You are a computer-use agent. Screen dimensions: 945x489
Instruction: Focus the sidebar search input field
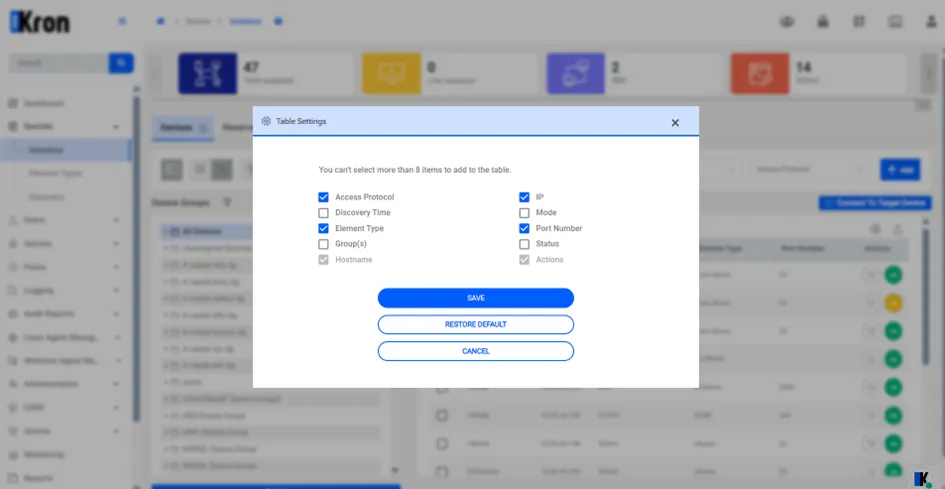(x=58, y=63)
